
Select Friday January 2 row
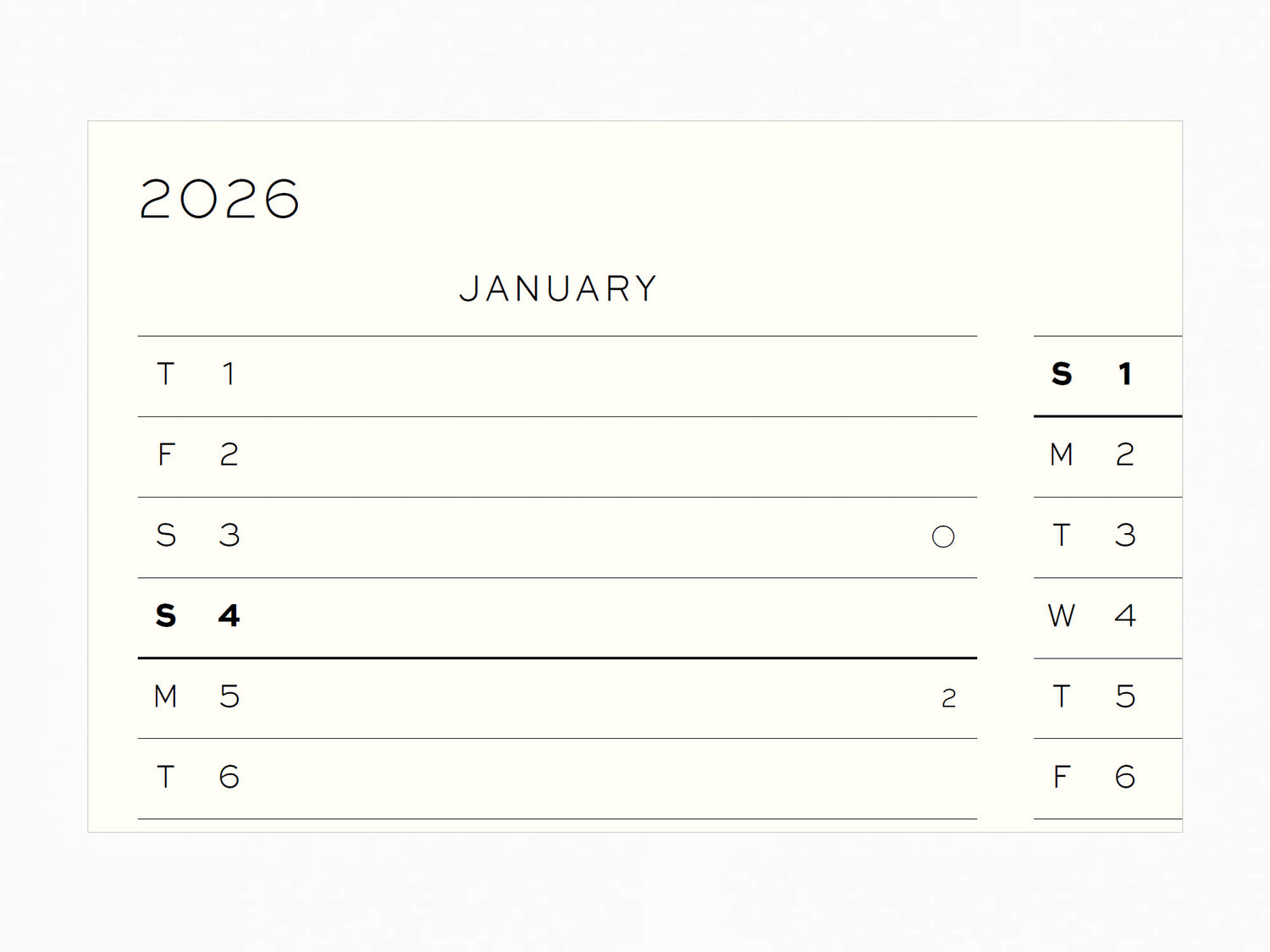557,456
